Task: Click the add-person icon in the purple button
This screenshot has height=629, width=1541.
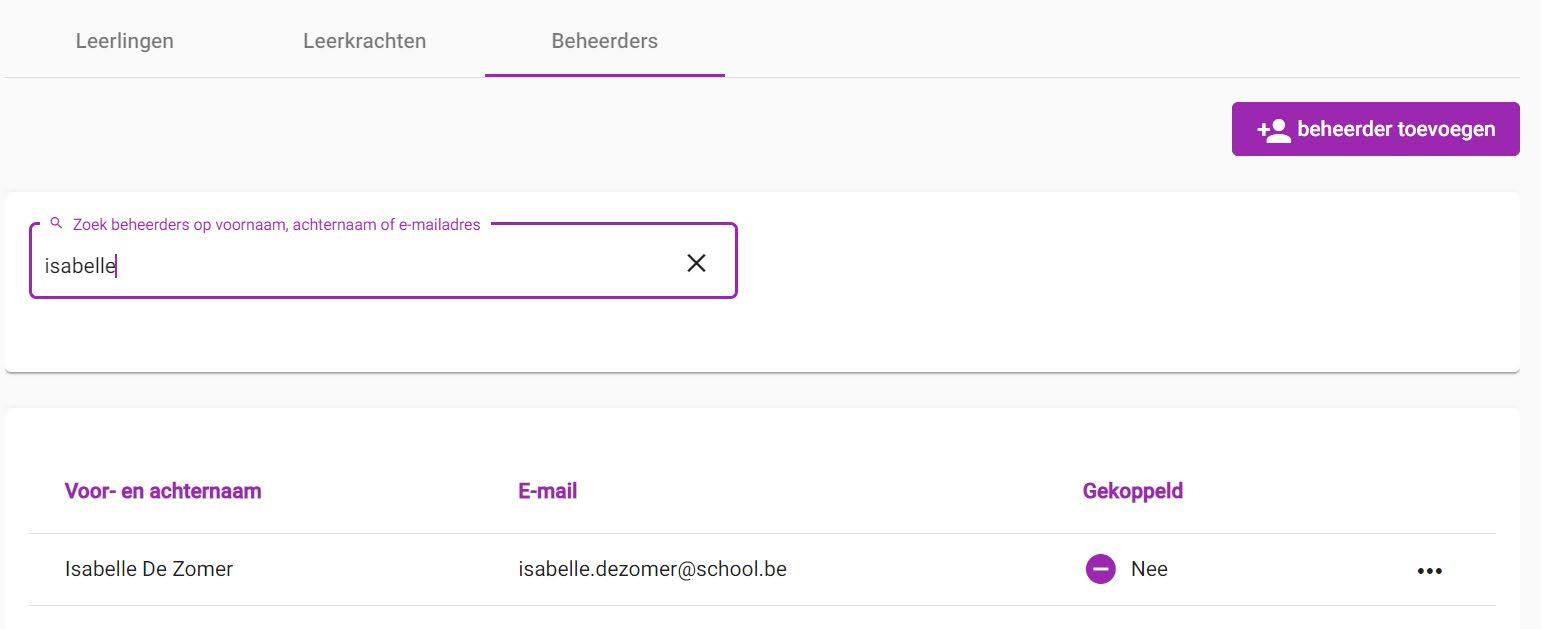Action: pyautogui.click(x=1274, y=130)
